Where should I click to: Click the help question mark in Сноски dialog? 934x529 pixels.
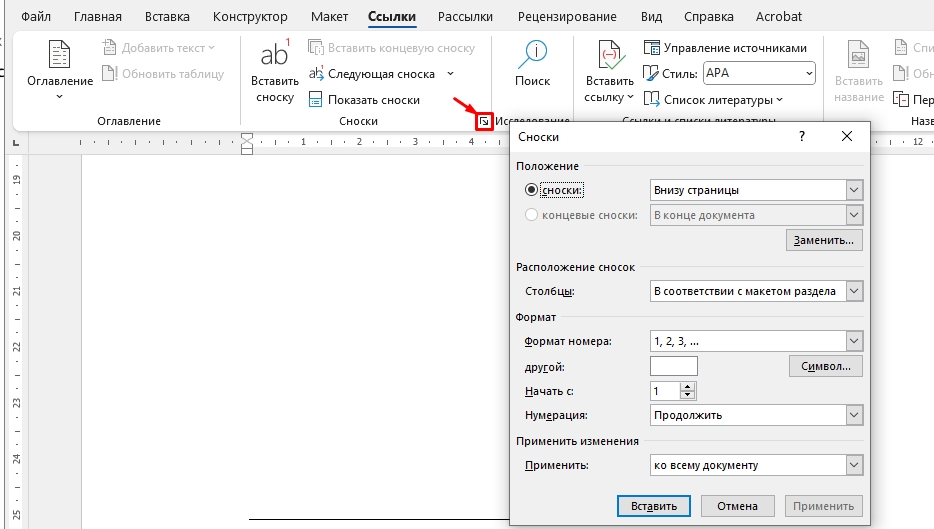click(802, 136)
